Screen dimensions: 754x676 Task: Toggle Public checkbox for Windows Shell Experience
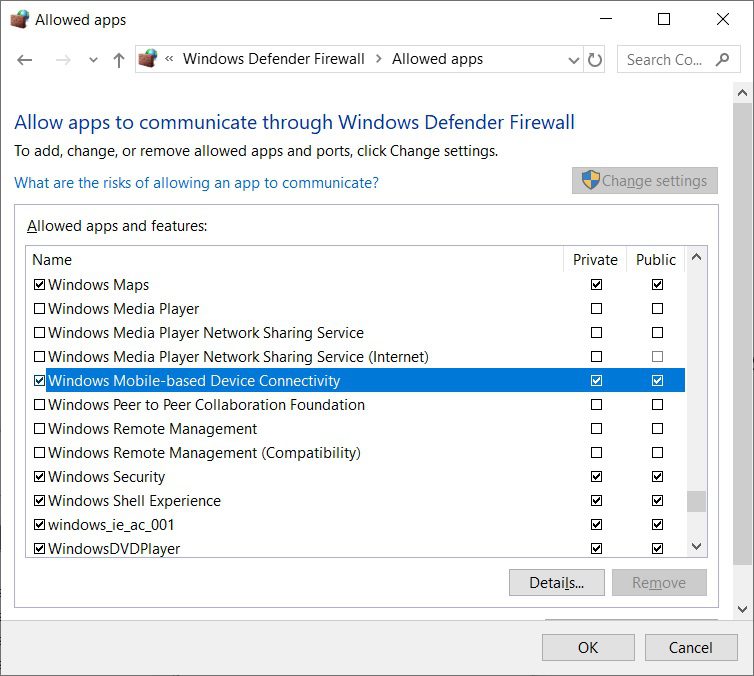point(657,501)
